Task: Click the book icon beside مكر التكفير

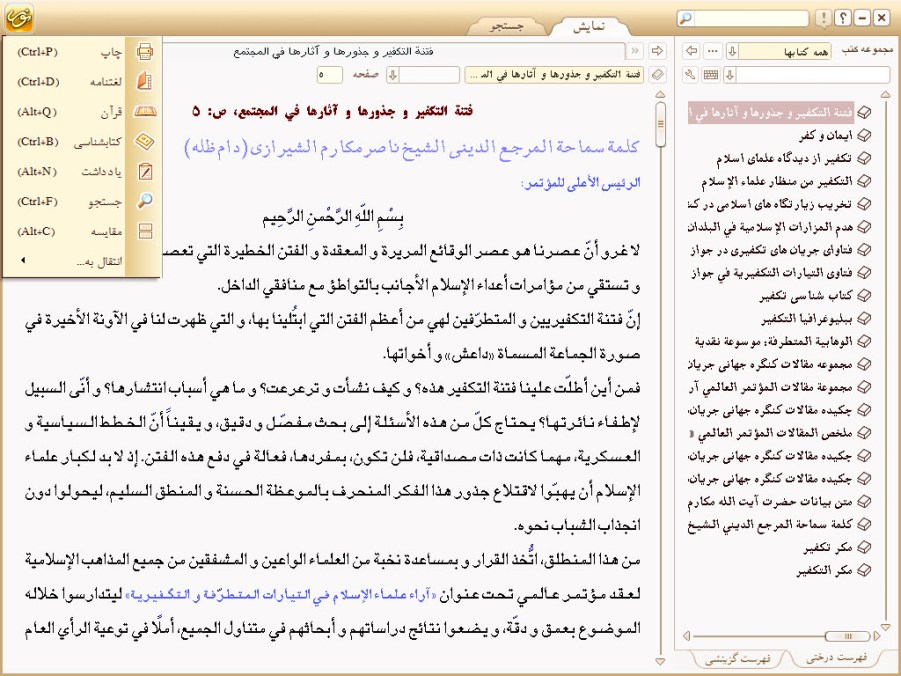Action: pyautogui.click(x=863, y=570)
